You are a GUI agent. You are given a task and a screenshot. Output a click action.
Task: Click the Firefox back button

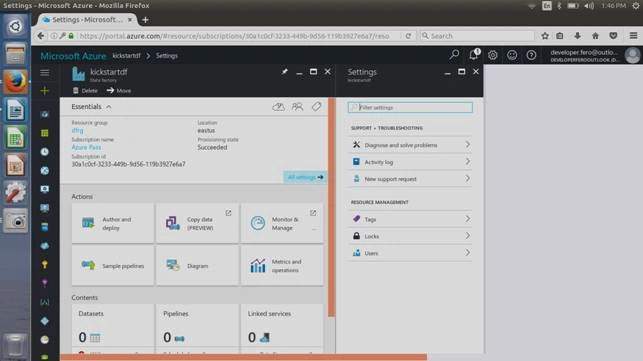click(x=41, y=36)
